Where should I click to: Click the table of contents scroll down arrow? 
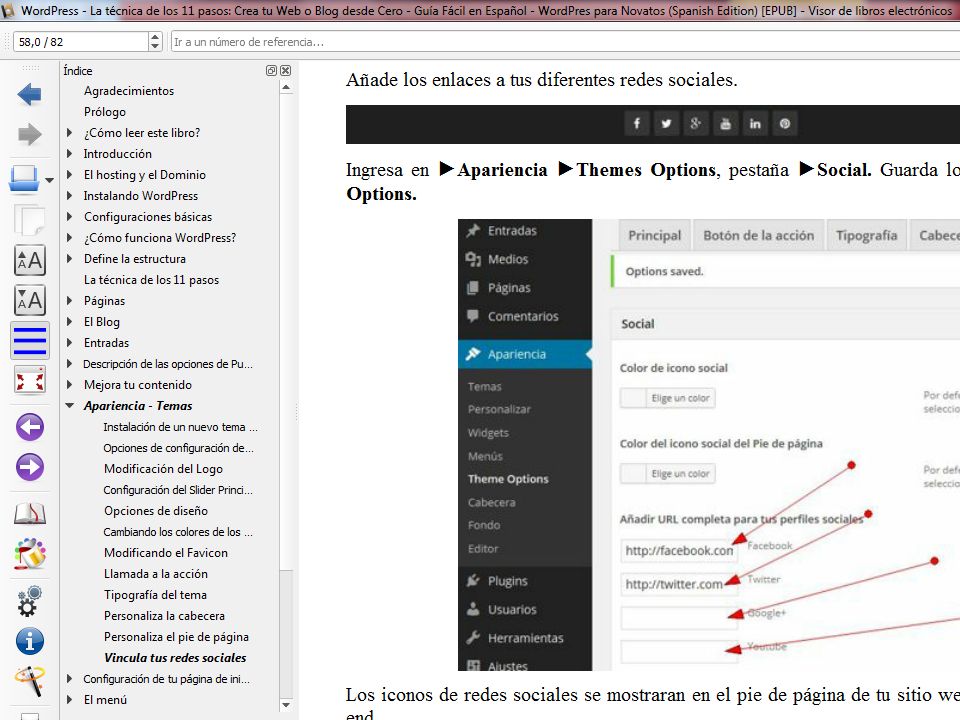(286, 705)
